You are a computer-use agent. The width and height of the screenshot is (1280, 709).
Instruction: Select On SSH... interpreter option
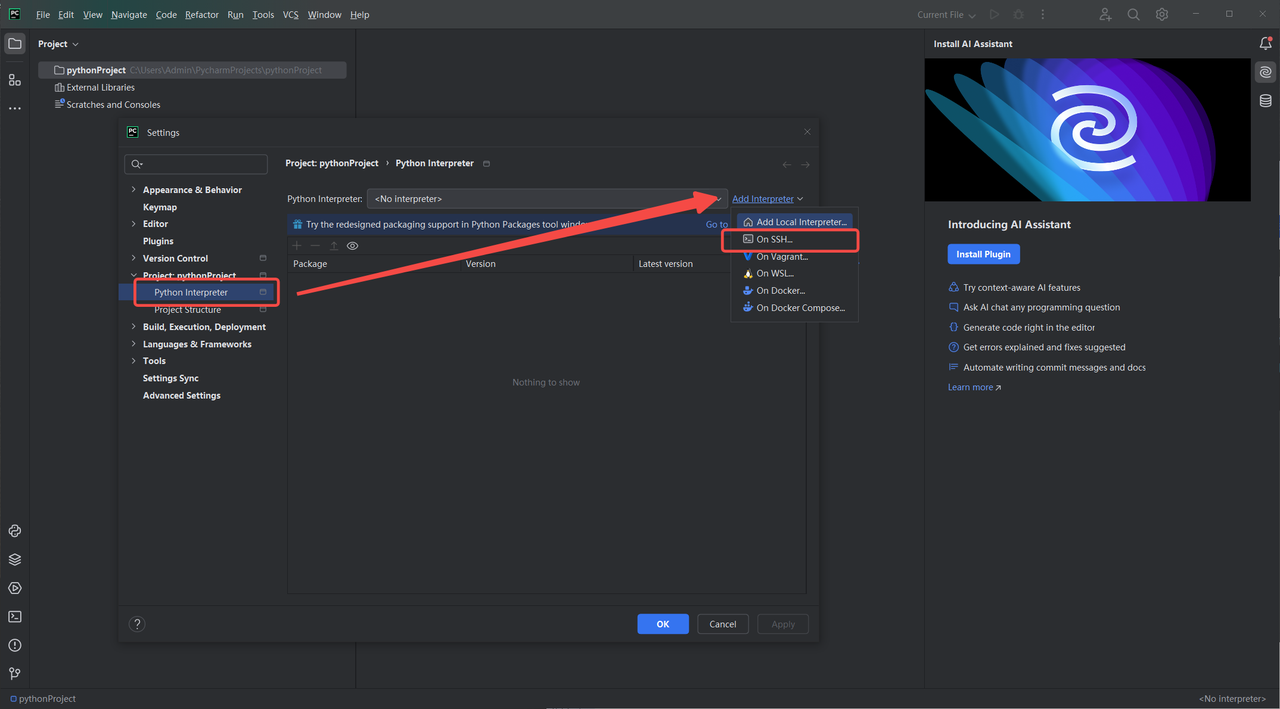pos(774,240)
